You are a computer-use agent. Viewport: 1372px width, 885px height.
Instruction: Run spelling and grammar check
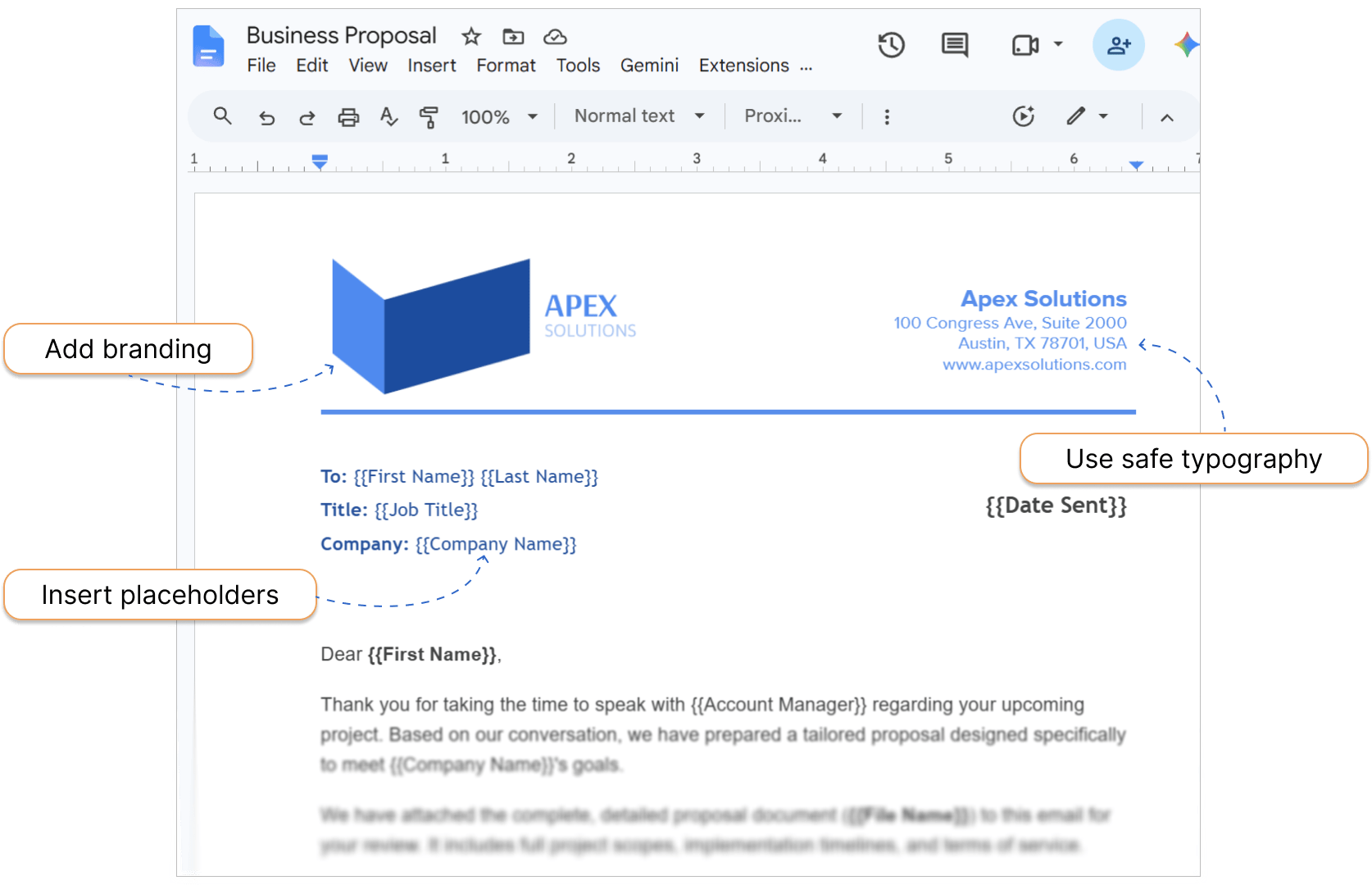tap(389, 117)
